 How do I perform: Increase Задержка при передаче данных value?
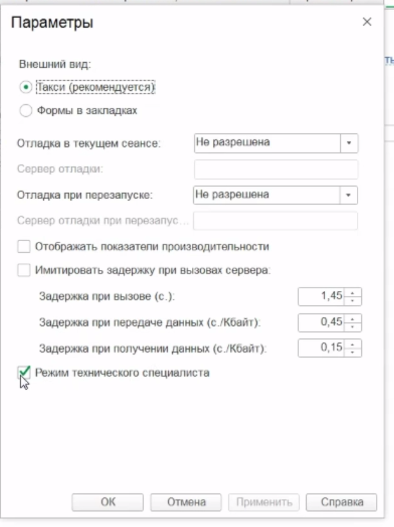(353, 319)
